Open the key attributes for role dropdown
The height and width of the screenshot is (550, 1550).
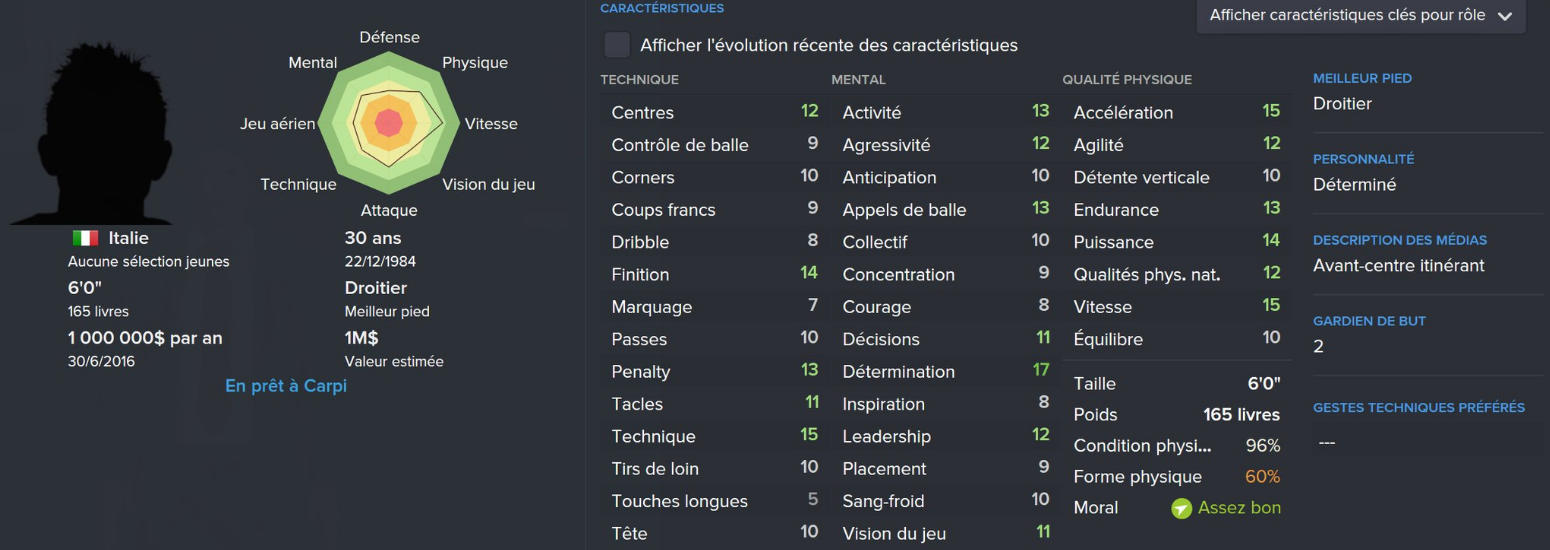(1361, 16)
